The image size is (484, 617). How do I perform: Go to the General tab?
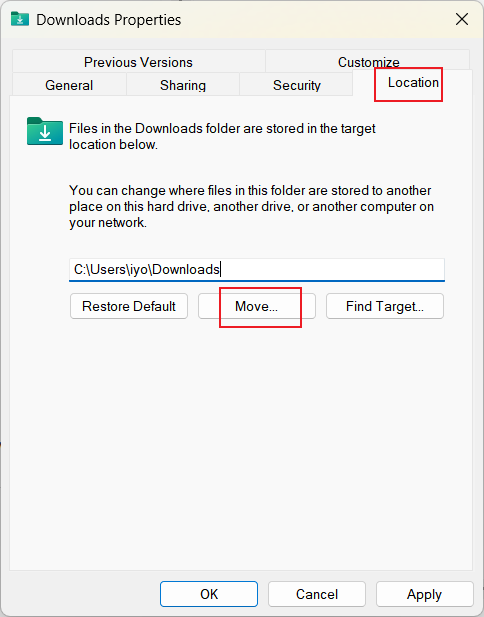tap(69, 85)
